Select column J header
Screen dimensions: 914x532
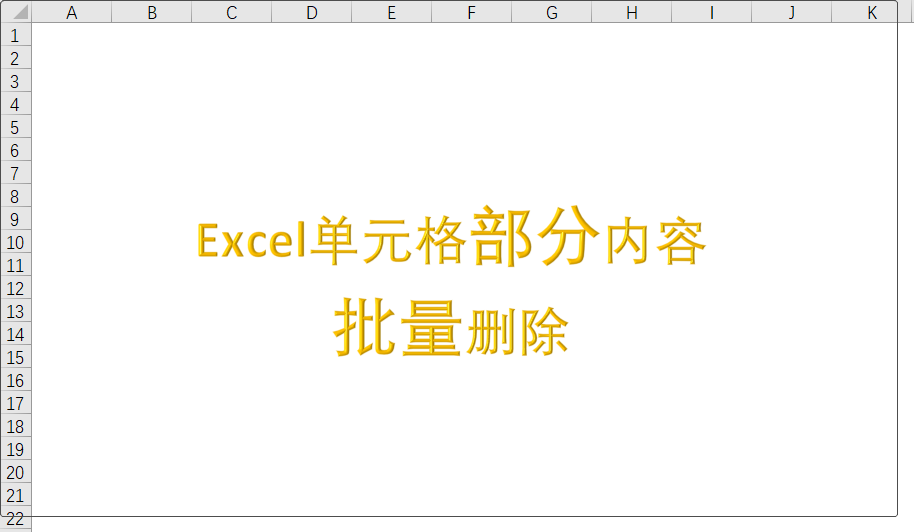(x=792, y=12)
